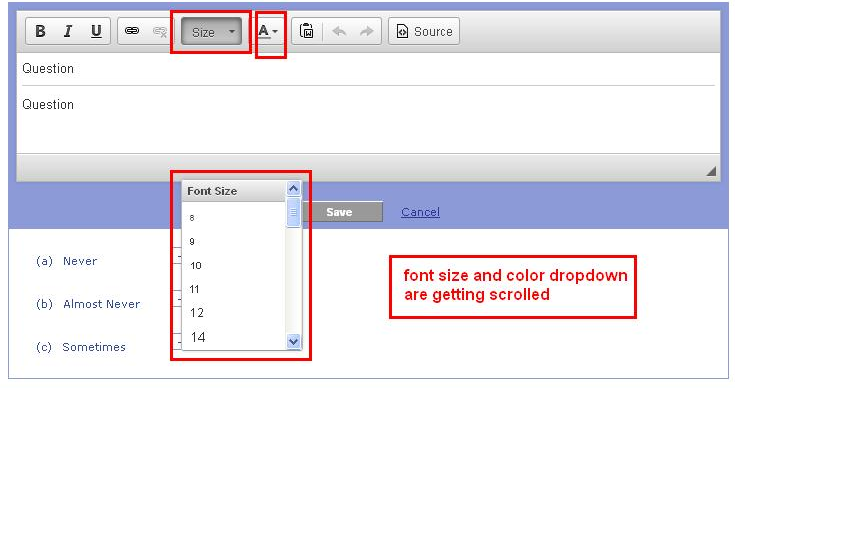Switch to Source view

[x=424, y=31]
